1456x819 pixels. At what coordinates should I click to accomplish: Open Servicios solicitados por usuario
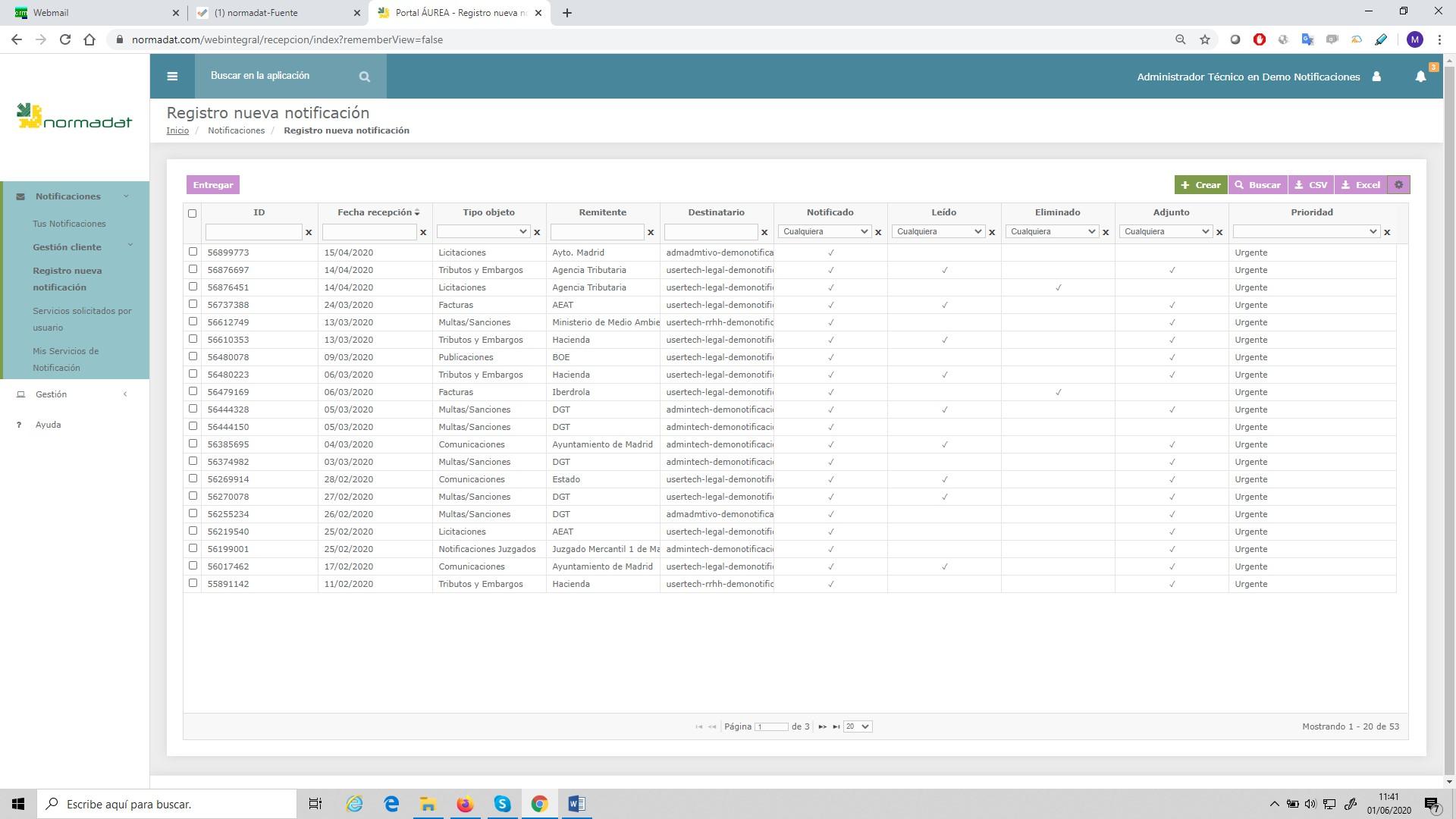point(82,319)
